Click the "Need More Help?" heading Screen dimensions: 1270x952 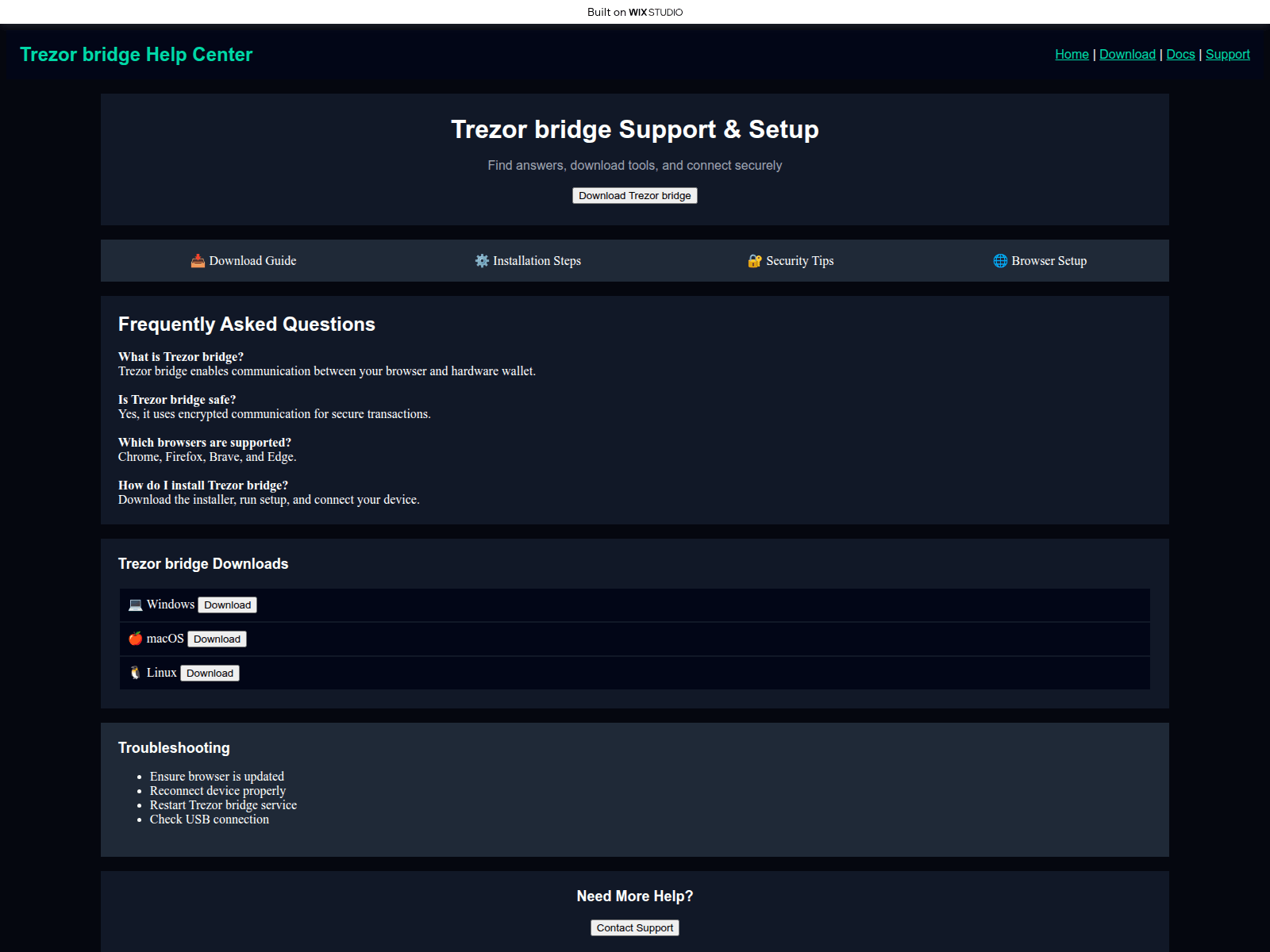[635, 896]
